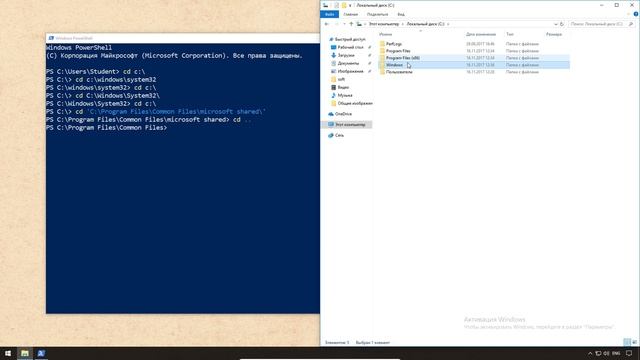Open Документы in the navigation pane
The width and height of the screenshot is (640, 360).
[x=348, y=63]
